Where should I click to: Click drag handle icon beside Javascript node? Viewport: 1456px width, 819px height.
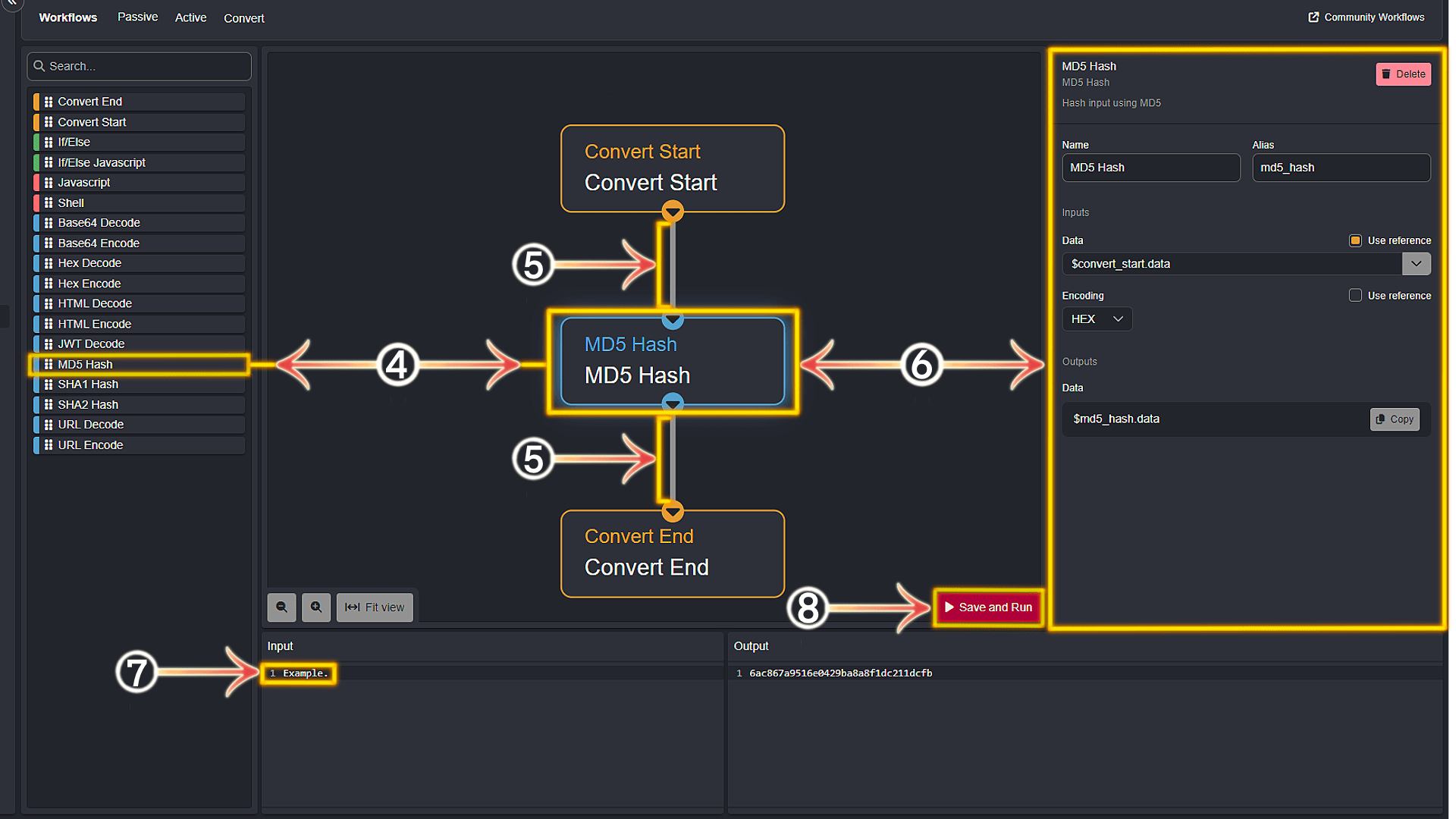49,183
